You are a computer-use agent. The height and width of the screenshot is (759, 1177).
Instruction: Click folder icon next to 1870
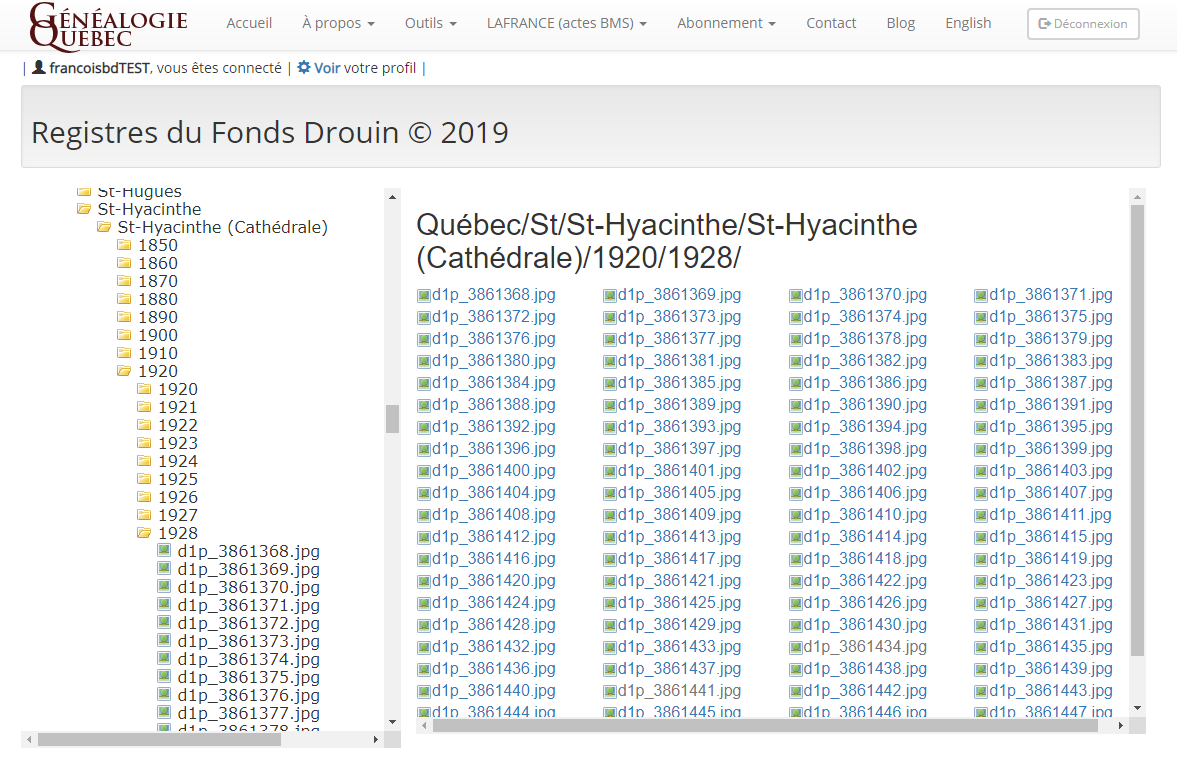pyautogui.click(x=125, y=281)
